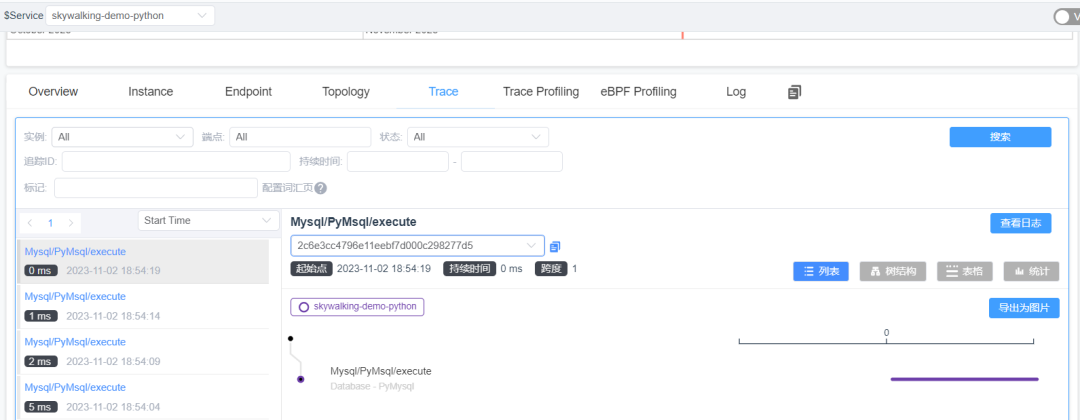This screenshot has height=420, width=1080.
Task: Open the Endpoint tab
Action: coord(248,92)
